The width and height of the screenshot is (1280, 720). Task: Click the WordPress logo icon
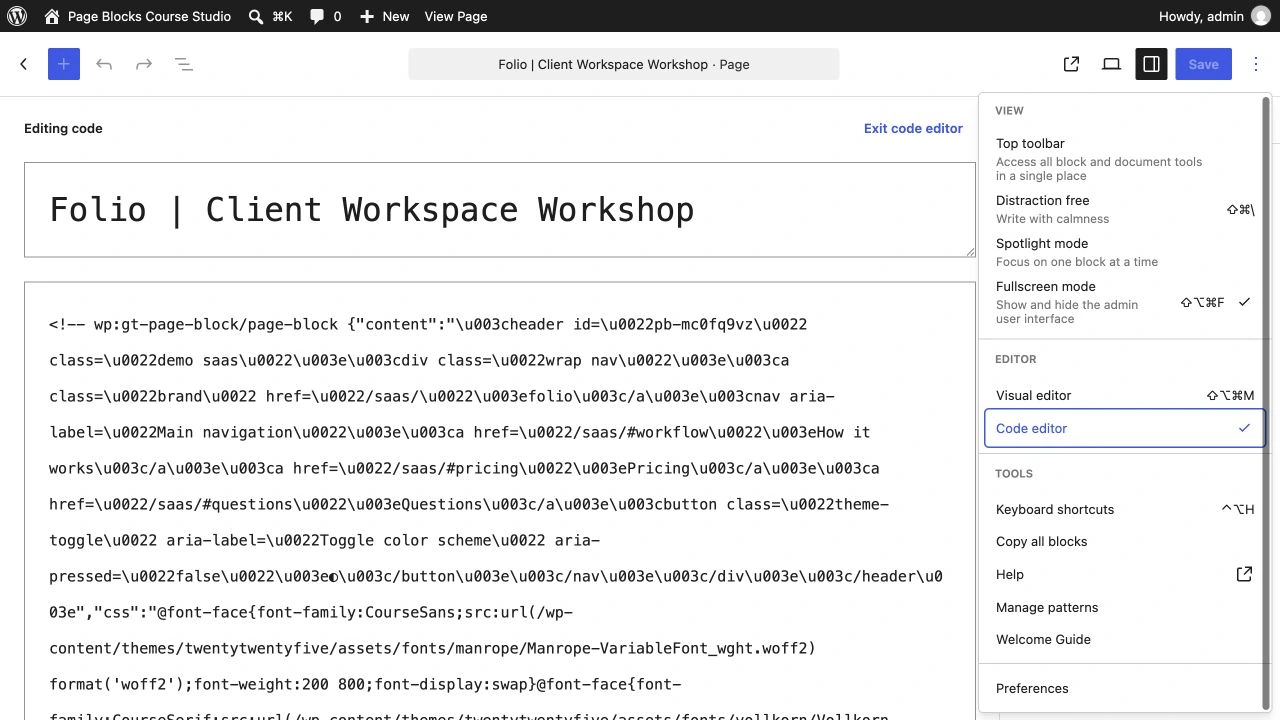[16, 16]
